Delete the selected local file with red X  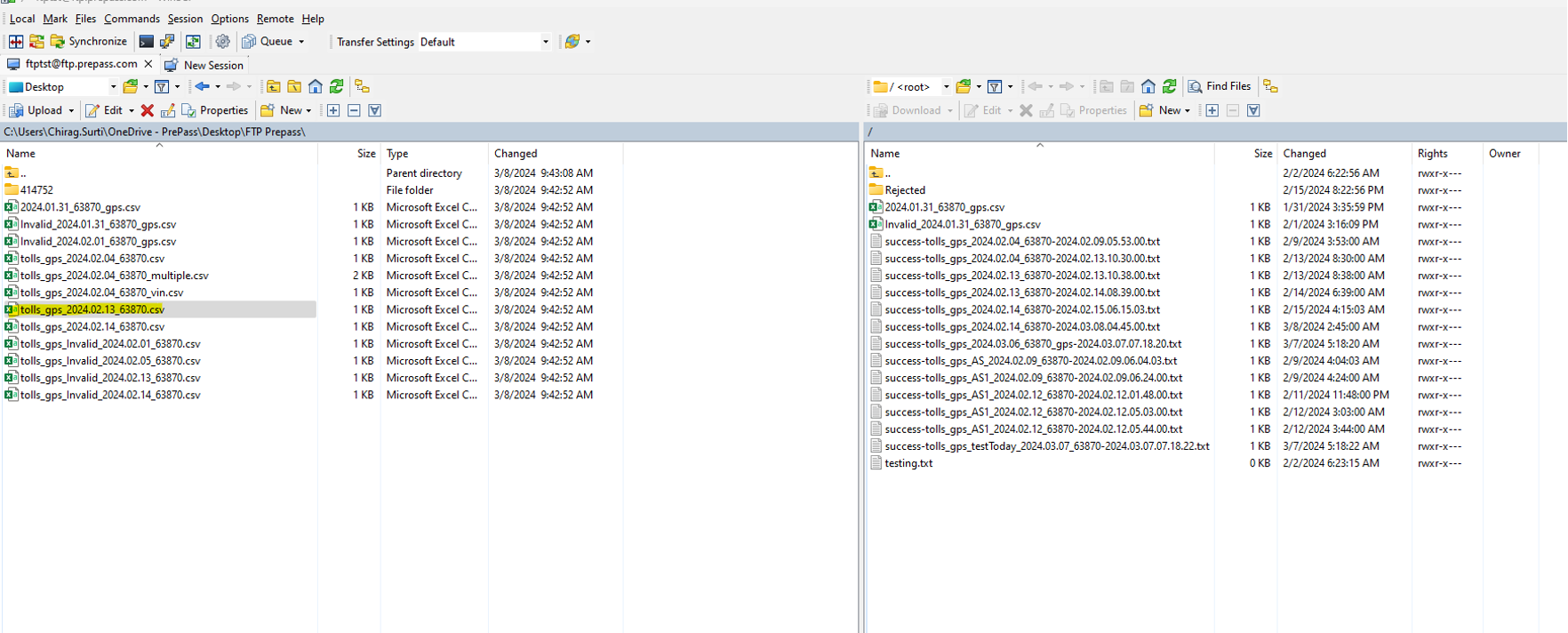148,110
